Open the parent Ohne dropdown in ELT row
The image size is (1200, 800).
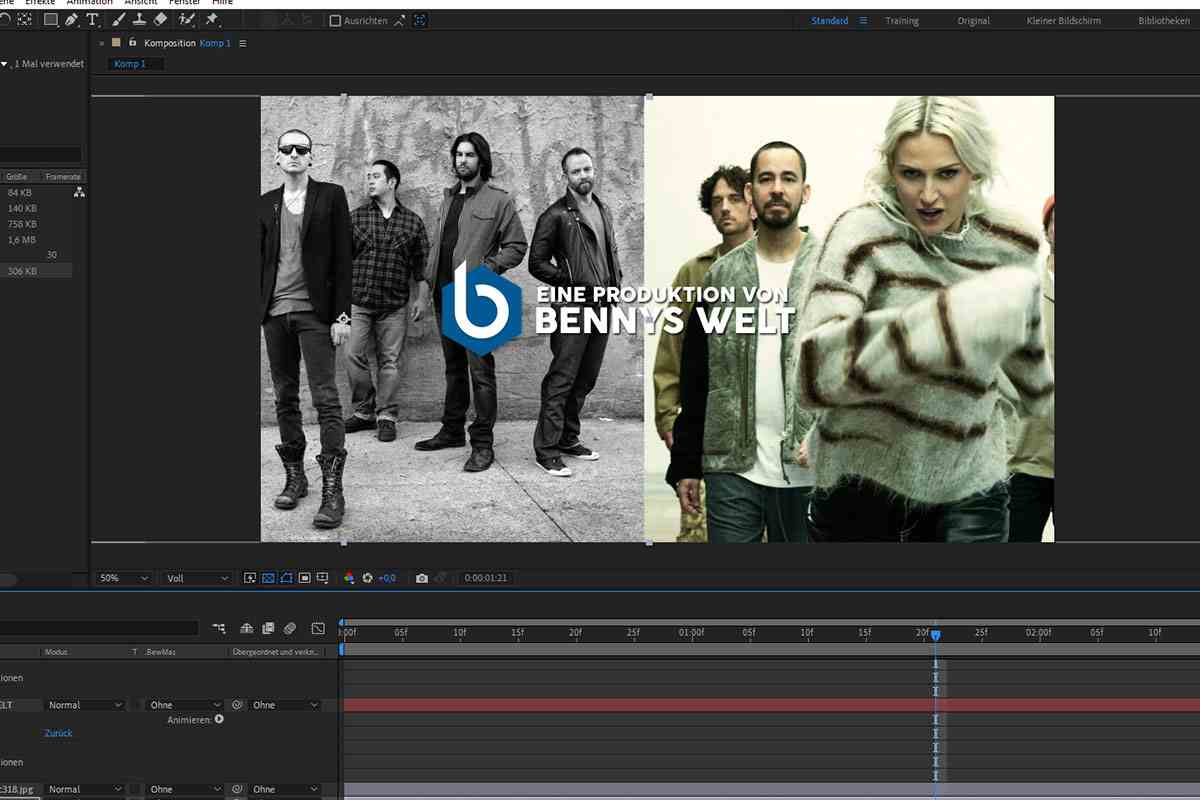click(x=285, y=705)
